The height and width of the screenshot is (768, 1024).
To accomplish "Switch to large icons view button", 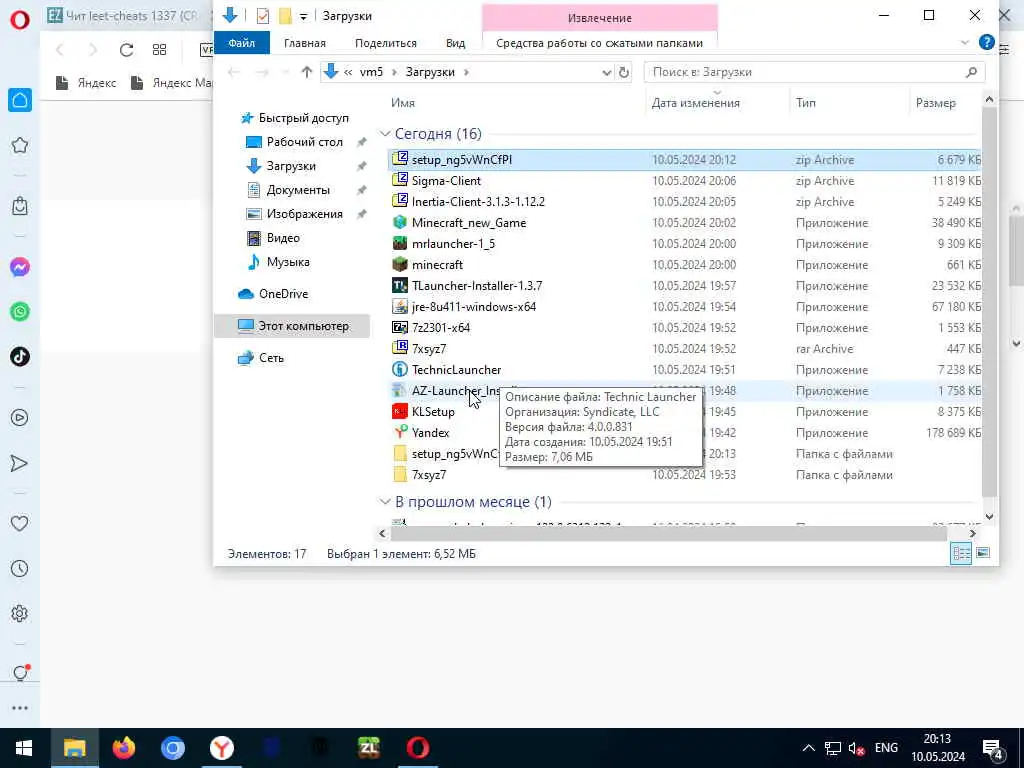I will coord(983,553).
